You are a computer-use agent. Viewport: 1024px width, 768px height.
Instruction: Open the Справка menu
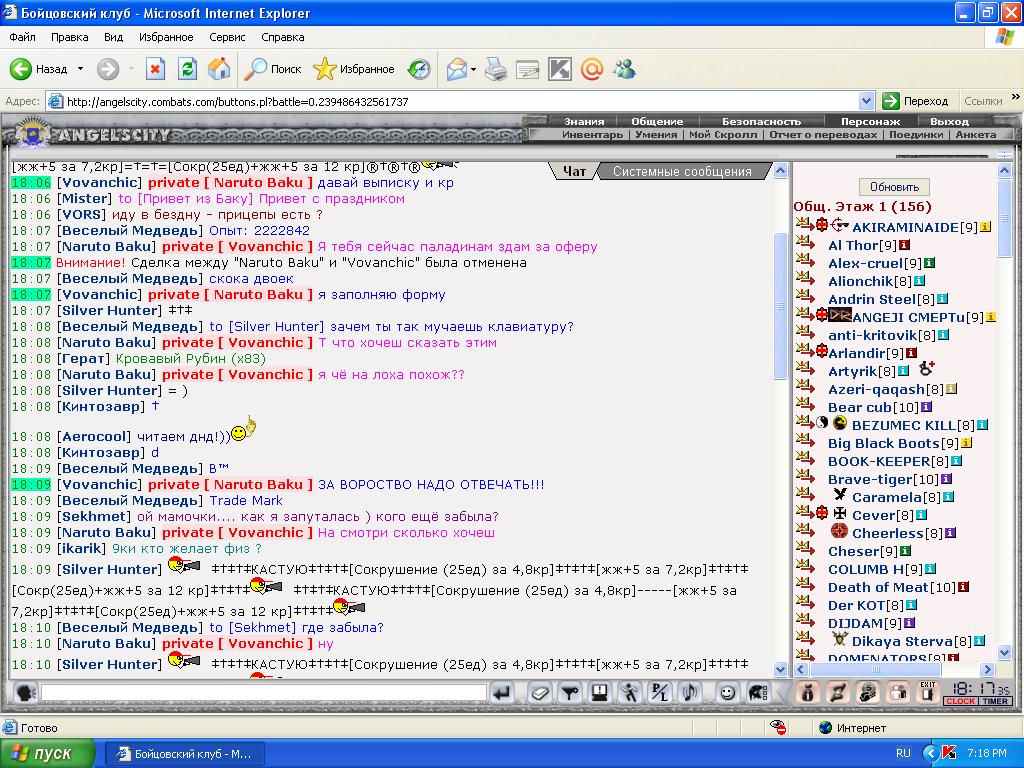point(283,37)
